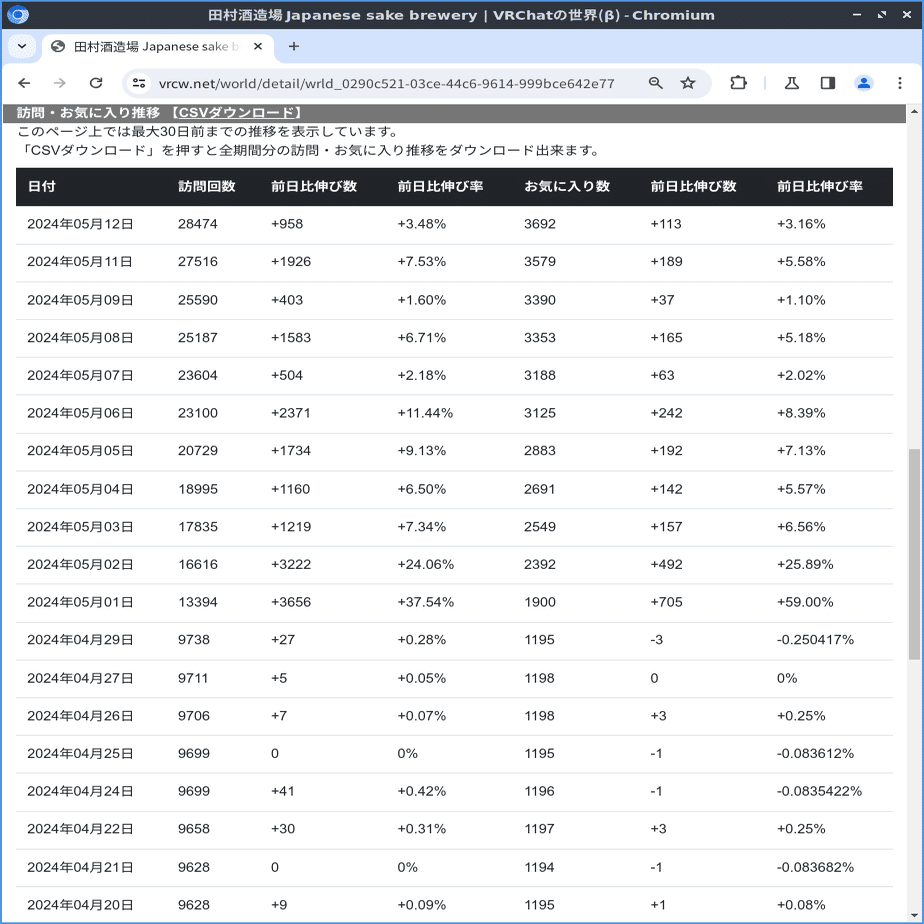924x924 pixels.
Task: Select date cell 2024年05月11日
Action: (x=80, y=262)
